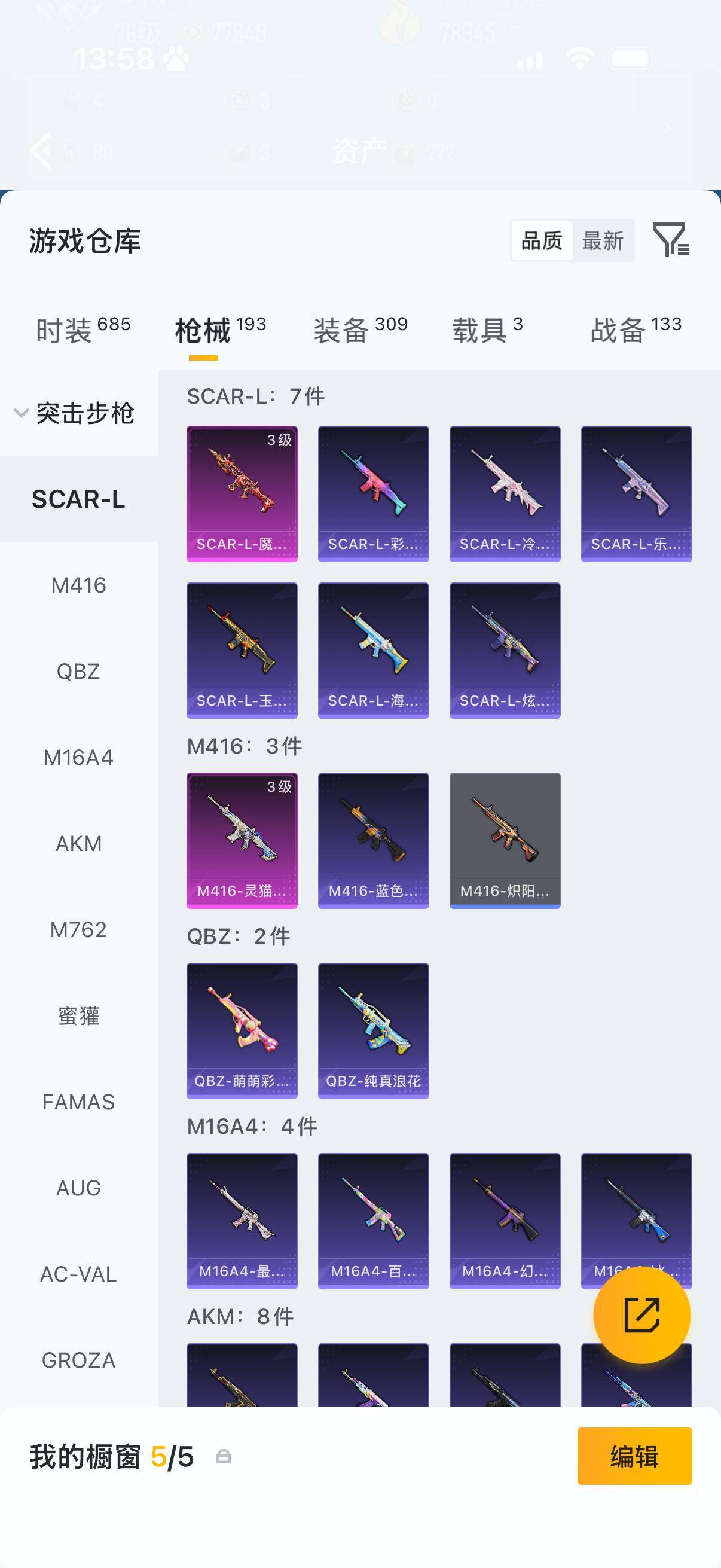Viewport: 721px width, 1568px height.
Task: Select the SCAR-L-彩 pink blue skin
Action: point(373,493)
